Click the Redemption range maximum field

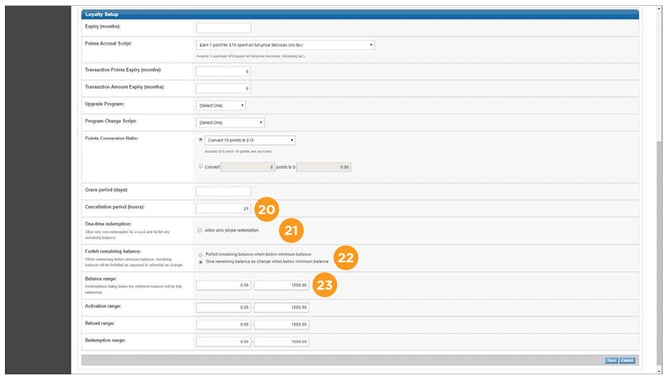tap(282, 342)
